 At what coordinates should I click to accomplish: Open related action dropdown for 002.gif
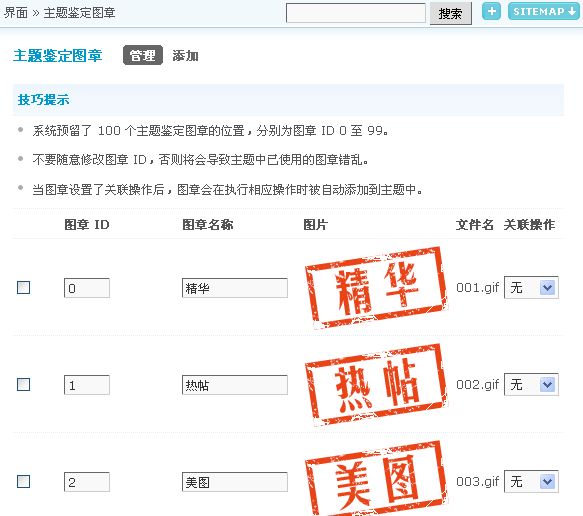(x=531, y=384)
